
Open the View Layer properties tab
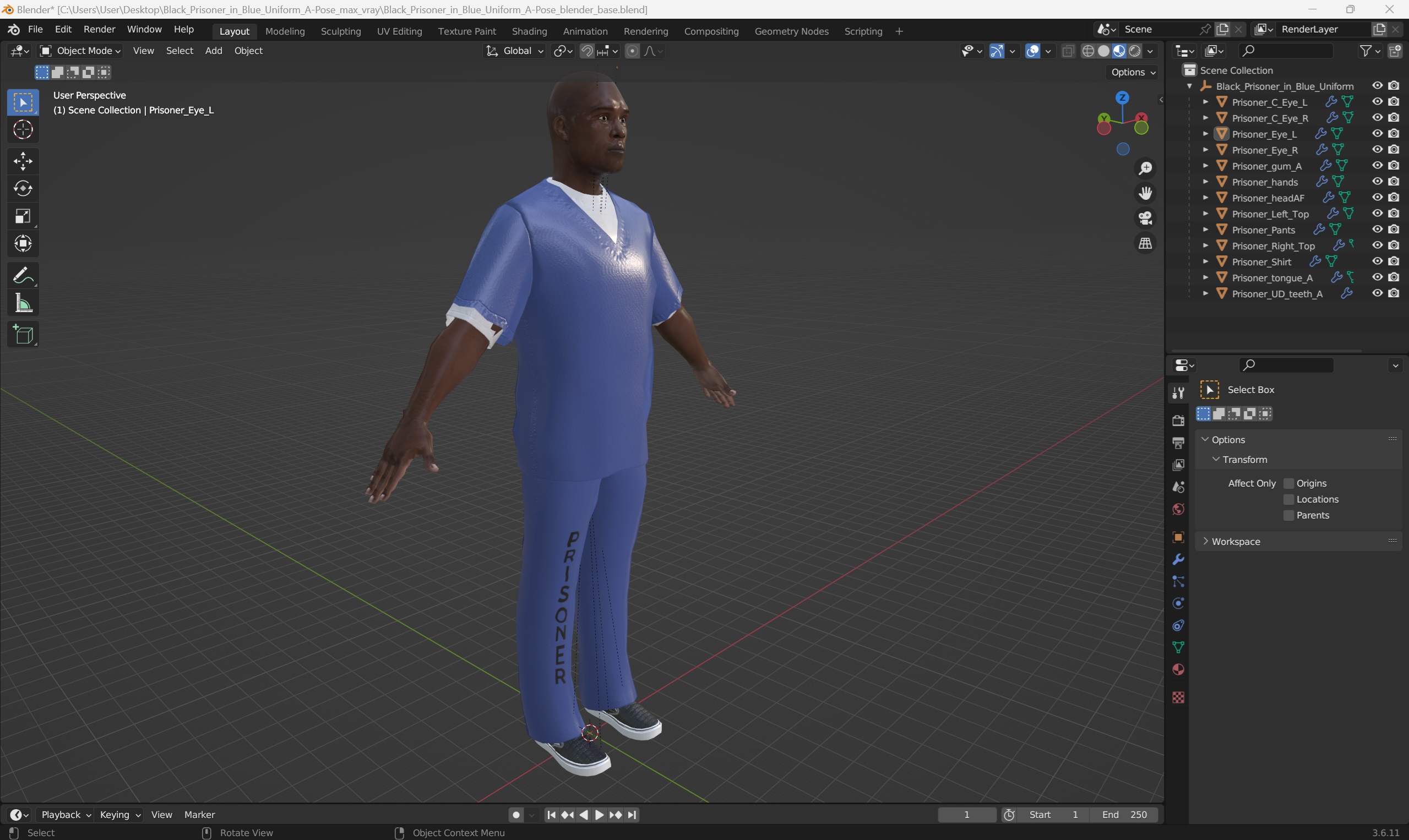pyautogui.click(x=1178, y=465)
